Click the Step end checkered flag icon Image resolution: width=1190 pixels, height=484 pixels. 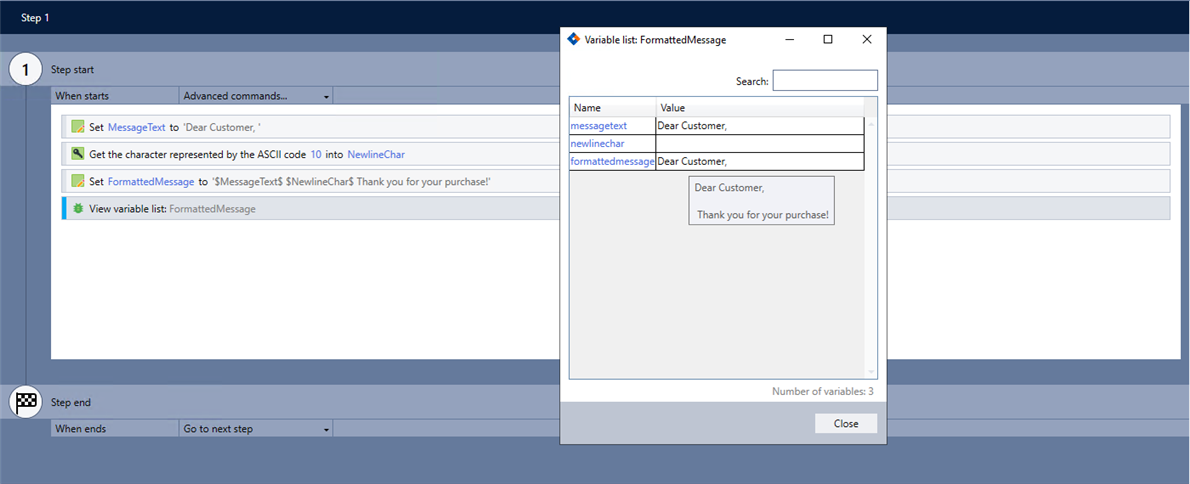coord(25,402)
